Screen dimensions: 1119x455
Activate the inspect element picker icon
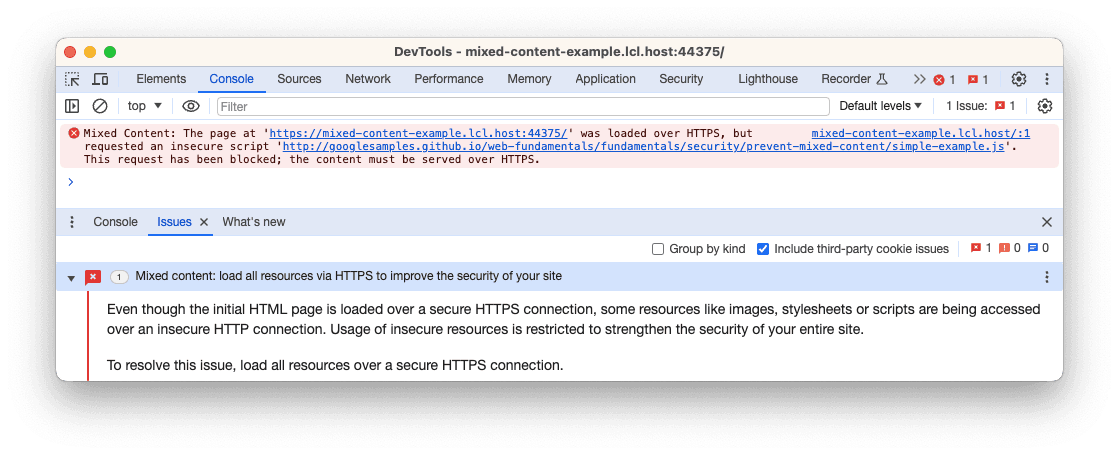tap(73, 79)
